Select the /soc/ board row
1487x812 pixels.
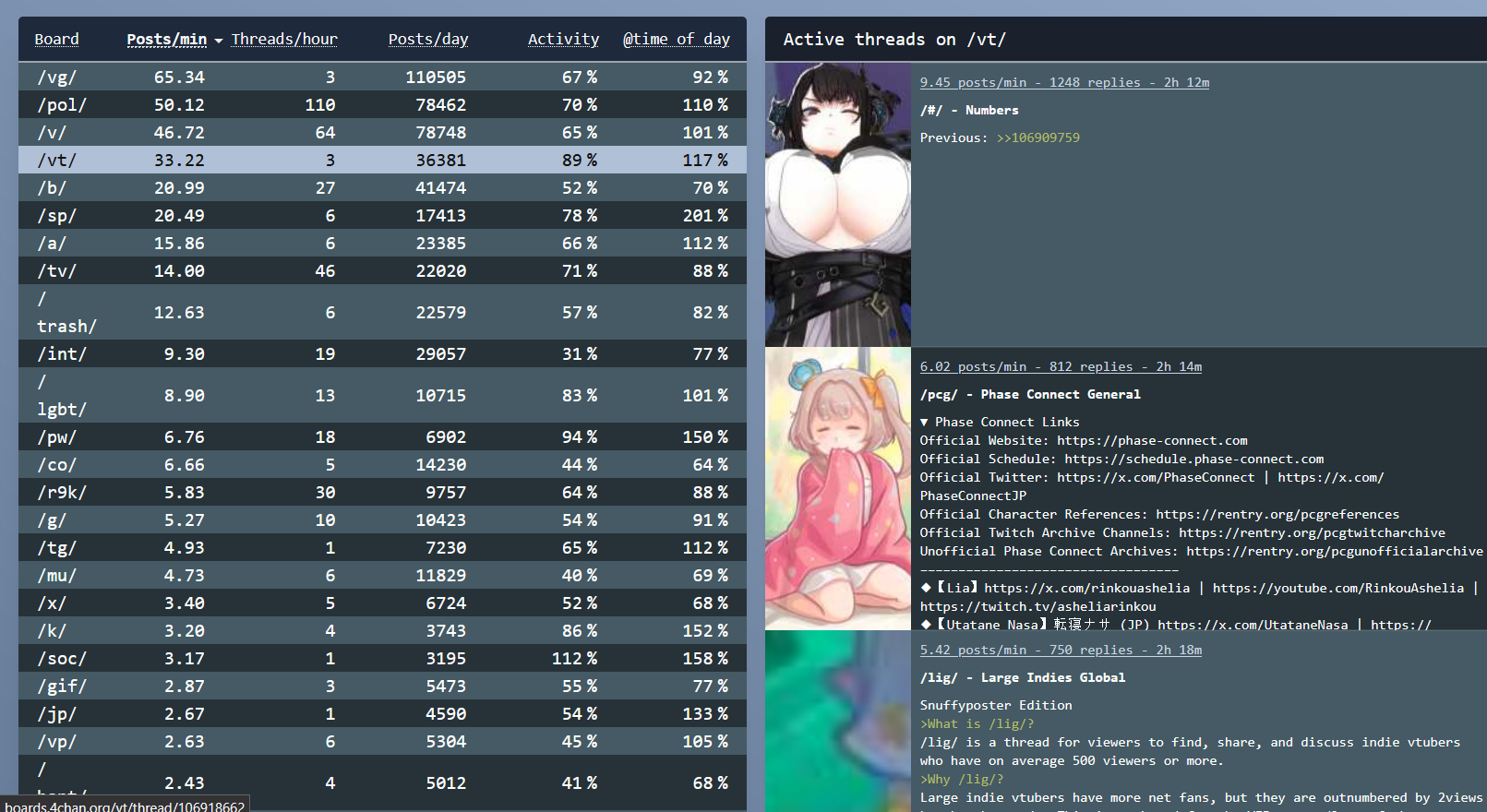[382, 658]
